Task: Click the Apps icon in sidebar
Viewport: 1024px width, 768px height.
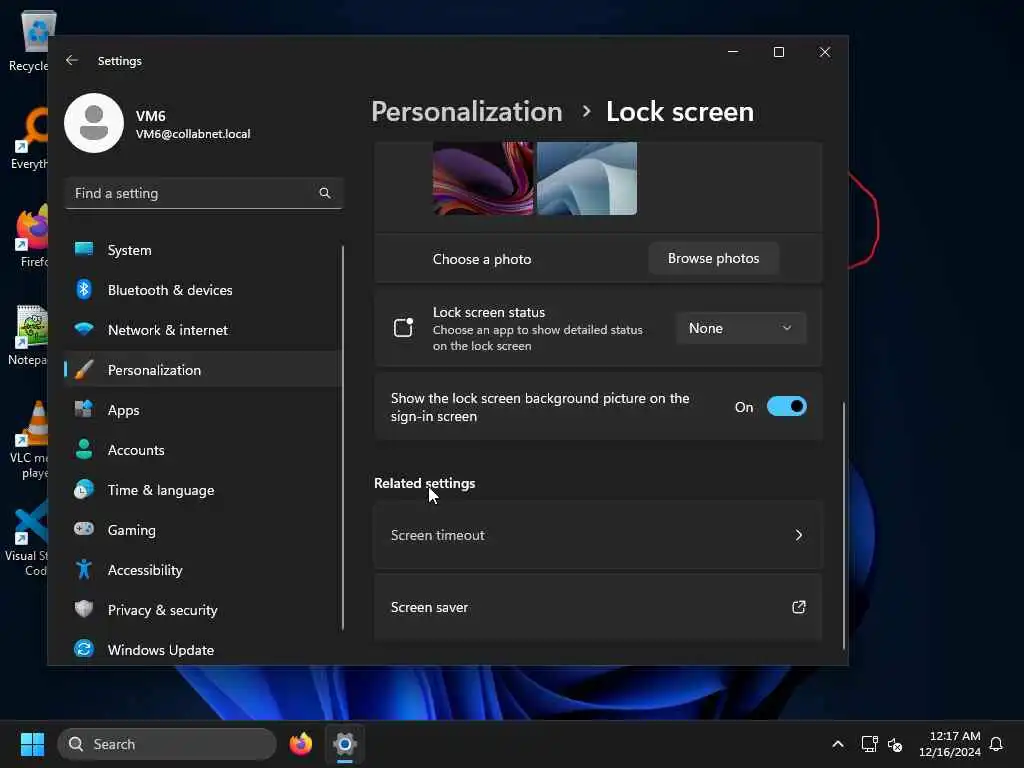Action: tap(84, 409)
